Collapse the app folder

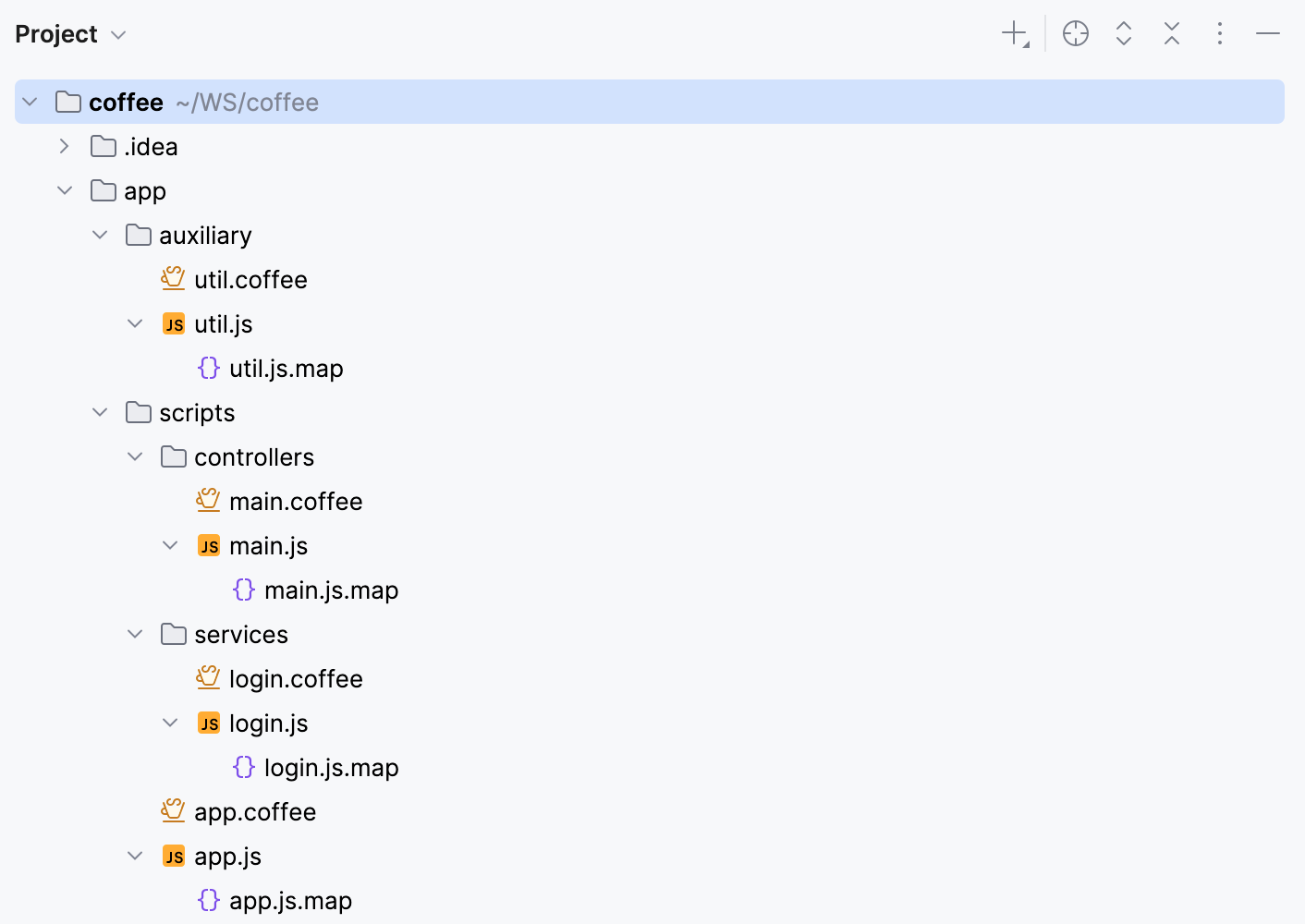[64, 190]
